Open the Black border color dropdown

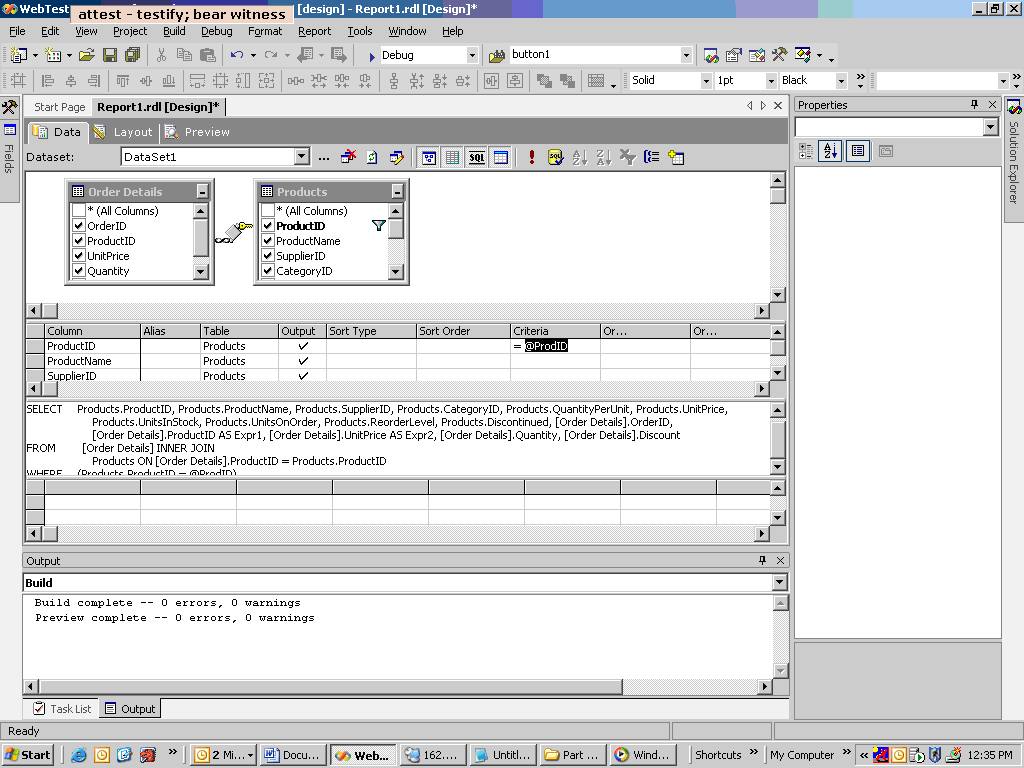tap(841, 81)
